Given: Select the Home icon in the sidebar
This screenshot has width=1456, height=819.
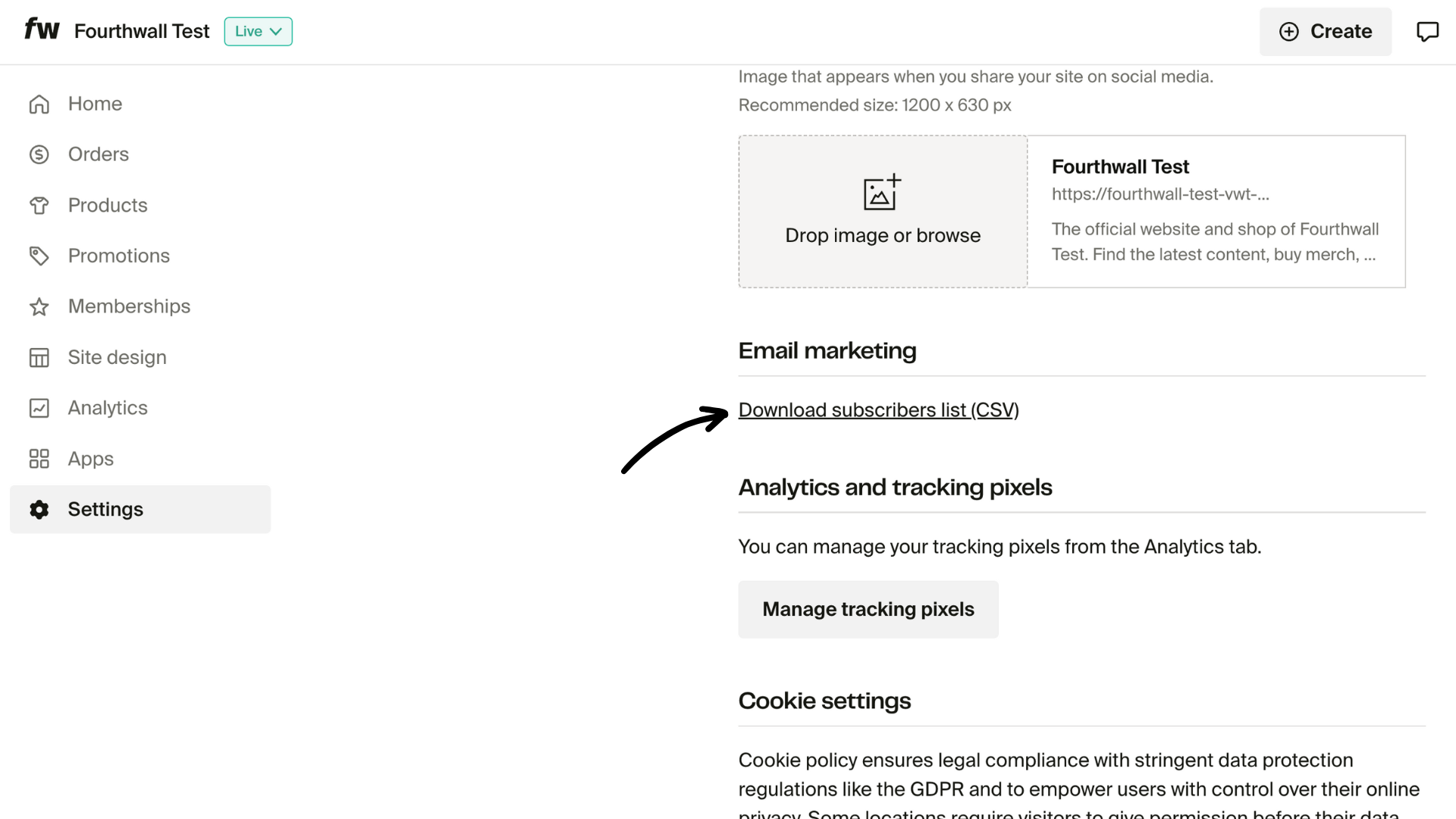Looking at the screenshot, I should pos(39,103).
